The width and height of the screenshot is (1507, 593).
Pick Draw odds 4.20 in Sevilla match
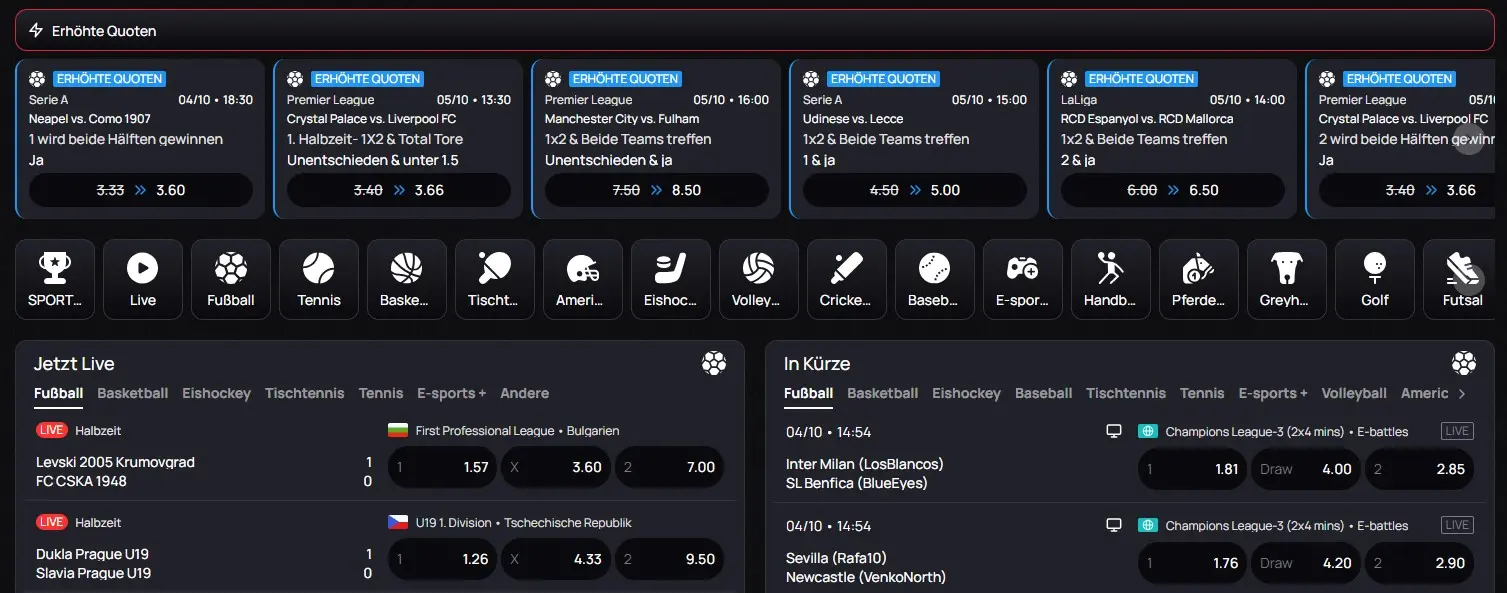pyautogui.click(x=1306, y=563)
